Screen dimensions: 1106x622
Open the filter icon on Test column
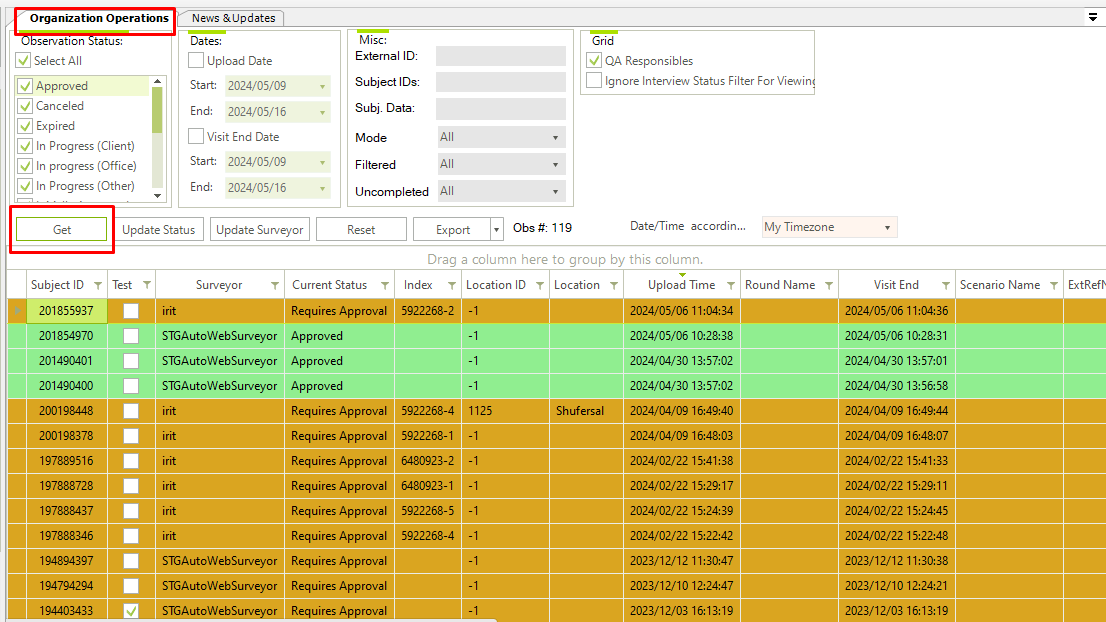point(147,285)
